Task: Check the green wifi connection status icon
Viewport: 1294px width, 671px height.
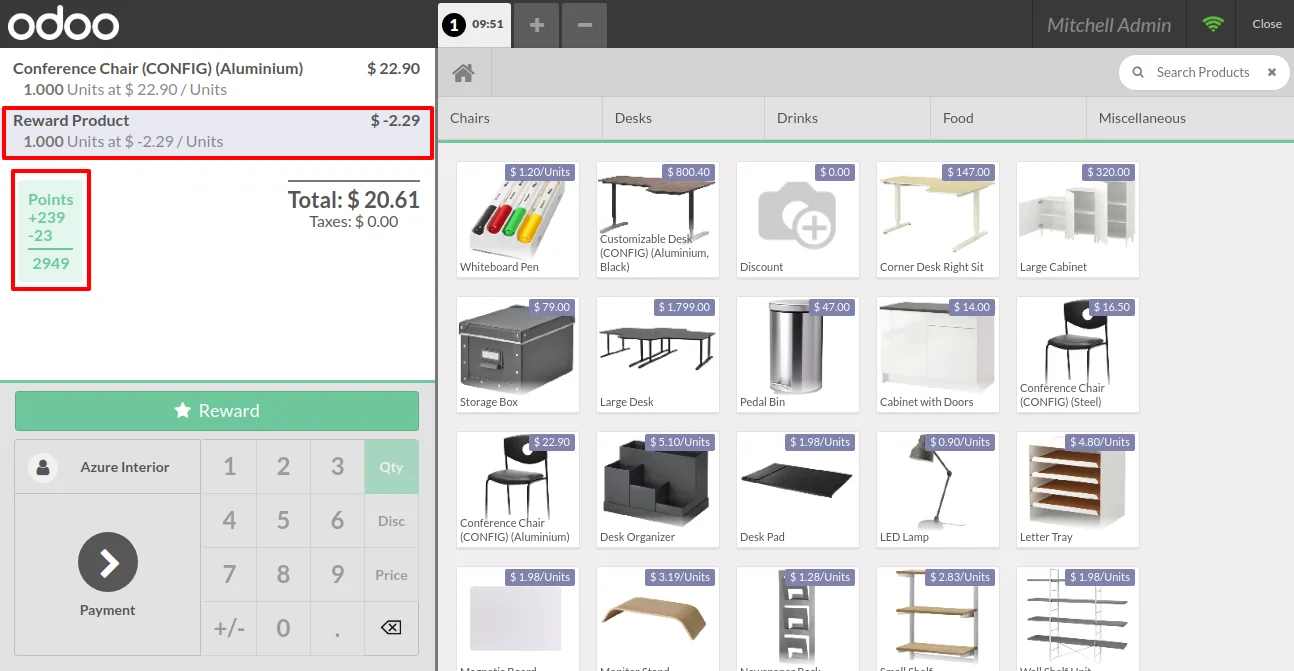Action: point(1213,24)
